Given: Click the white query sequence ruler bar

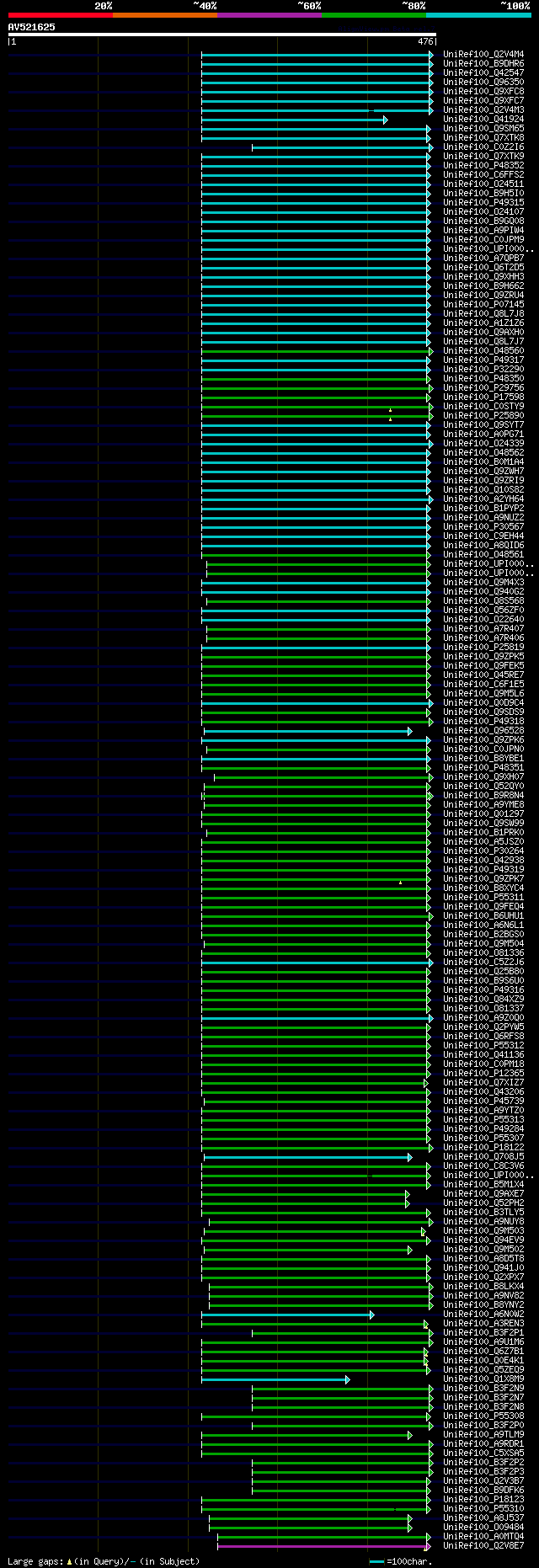Looking at the screenshot, I should tap(222, 35).
